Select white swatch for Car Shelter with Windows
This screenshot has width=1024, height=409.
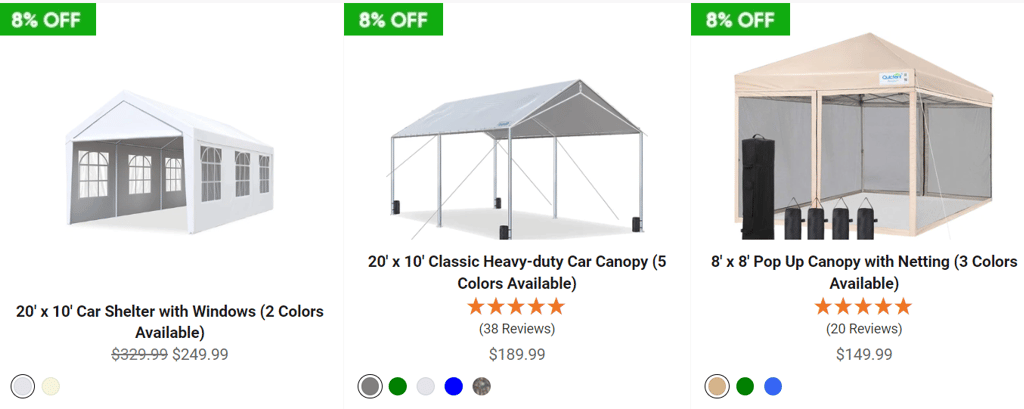tap(23, 386)
